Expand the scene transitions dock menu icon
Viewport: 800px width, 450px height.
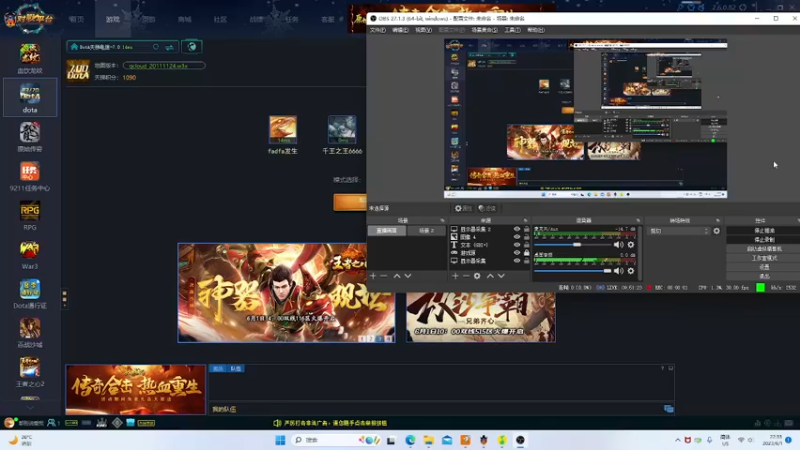pyautogui.click(x=718, y=220)
